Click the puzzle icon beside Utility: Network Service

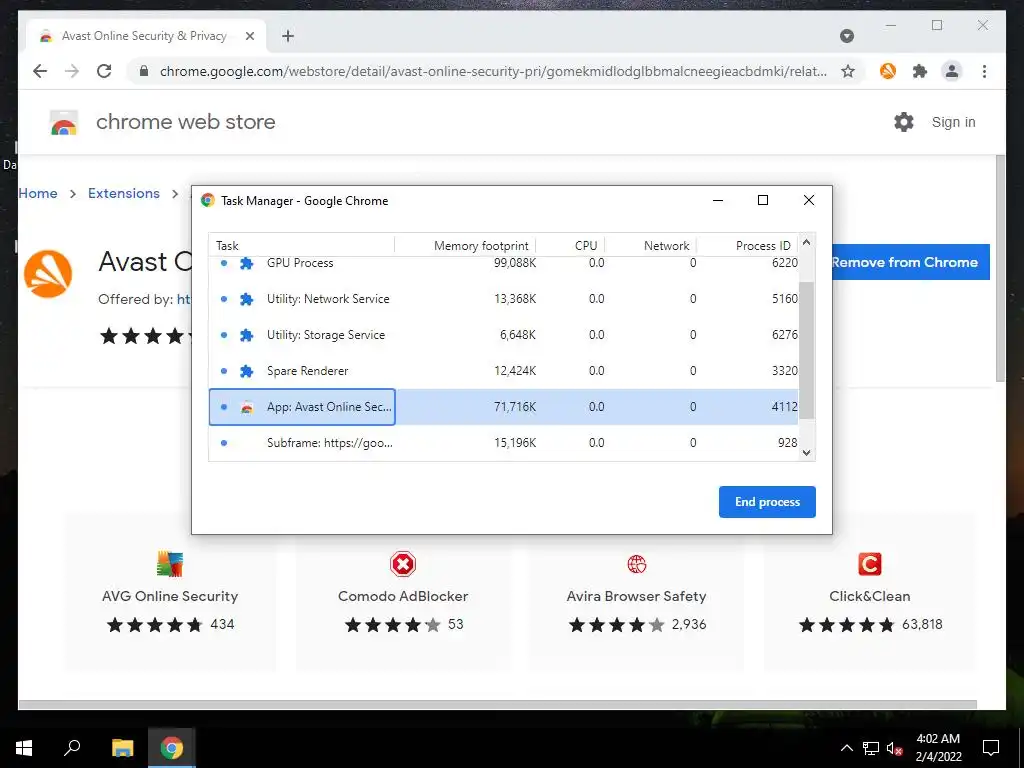246,299
